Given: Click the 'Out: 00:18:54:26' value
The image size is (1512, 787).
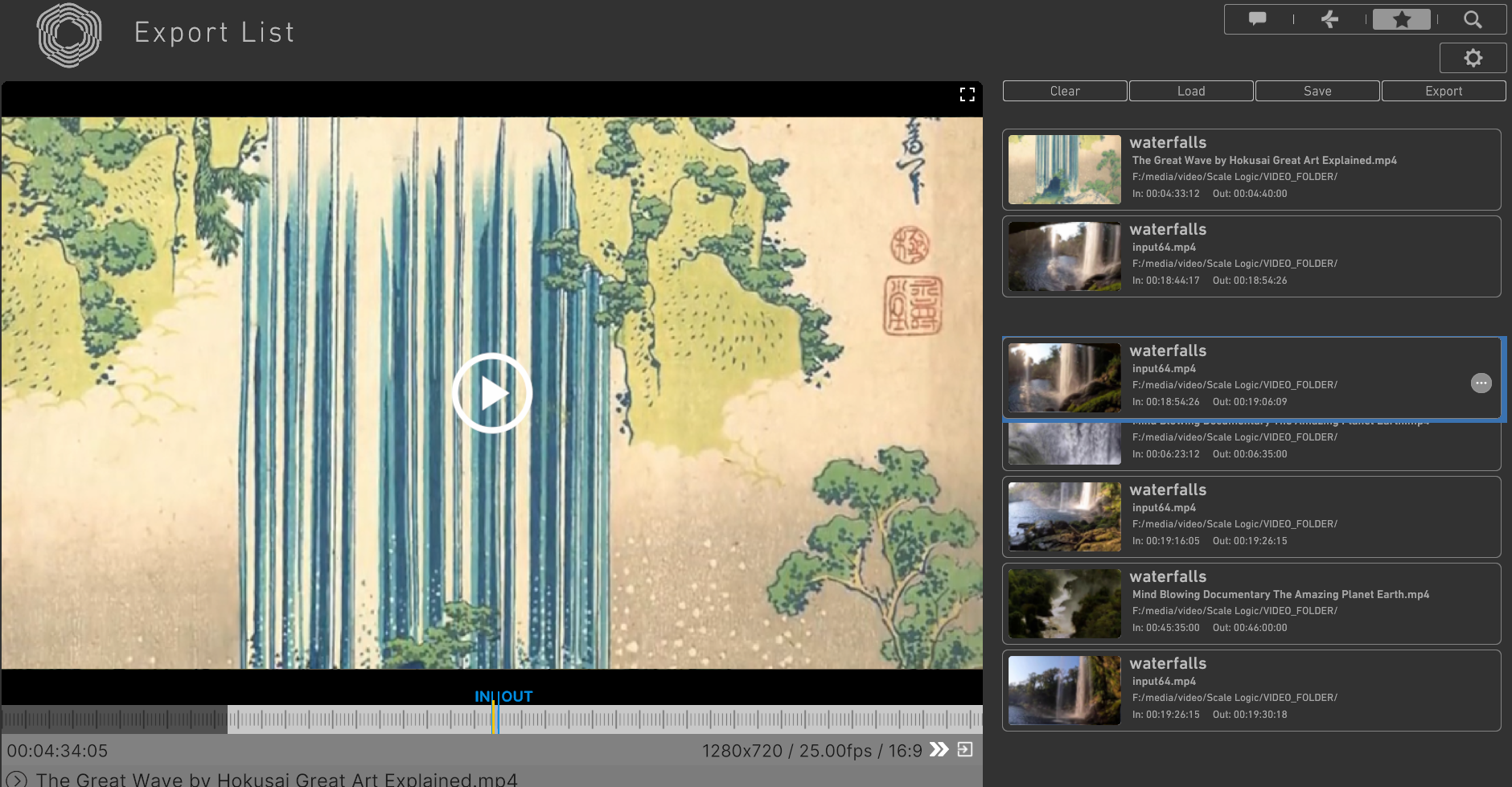Looking at the screenshot, I should [x=1250, y=281].
